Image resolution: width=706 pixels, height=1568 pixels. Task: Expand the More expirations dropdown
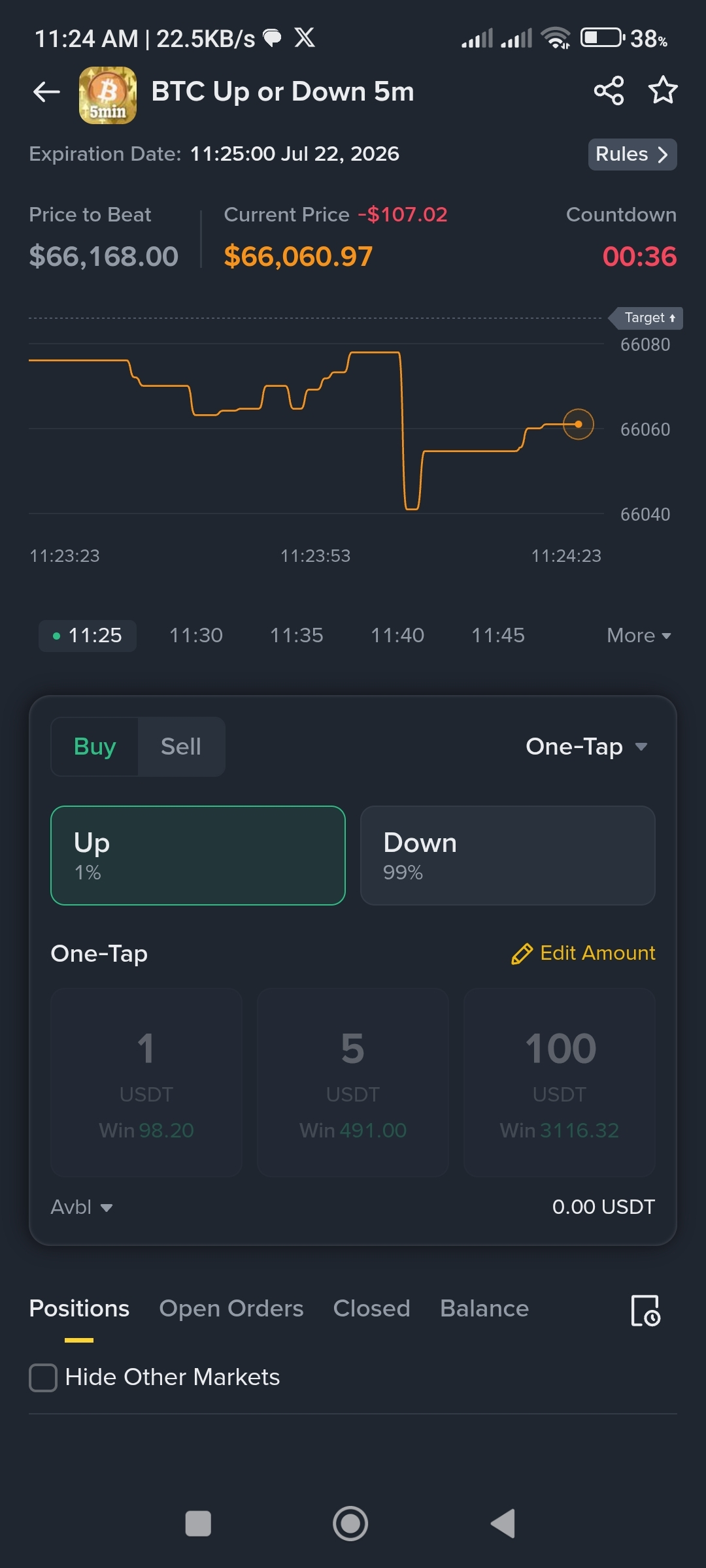point(639,636)
